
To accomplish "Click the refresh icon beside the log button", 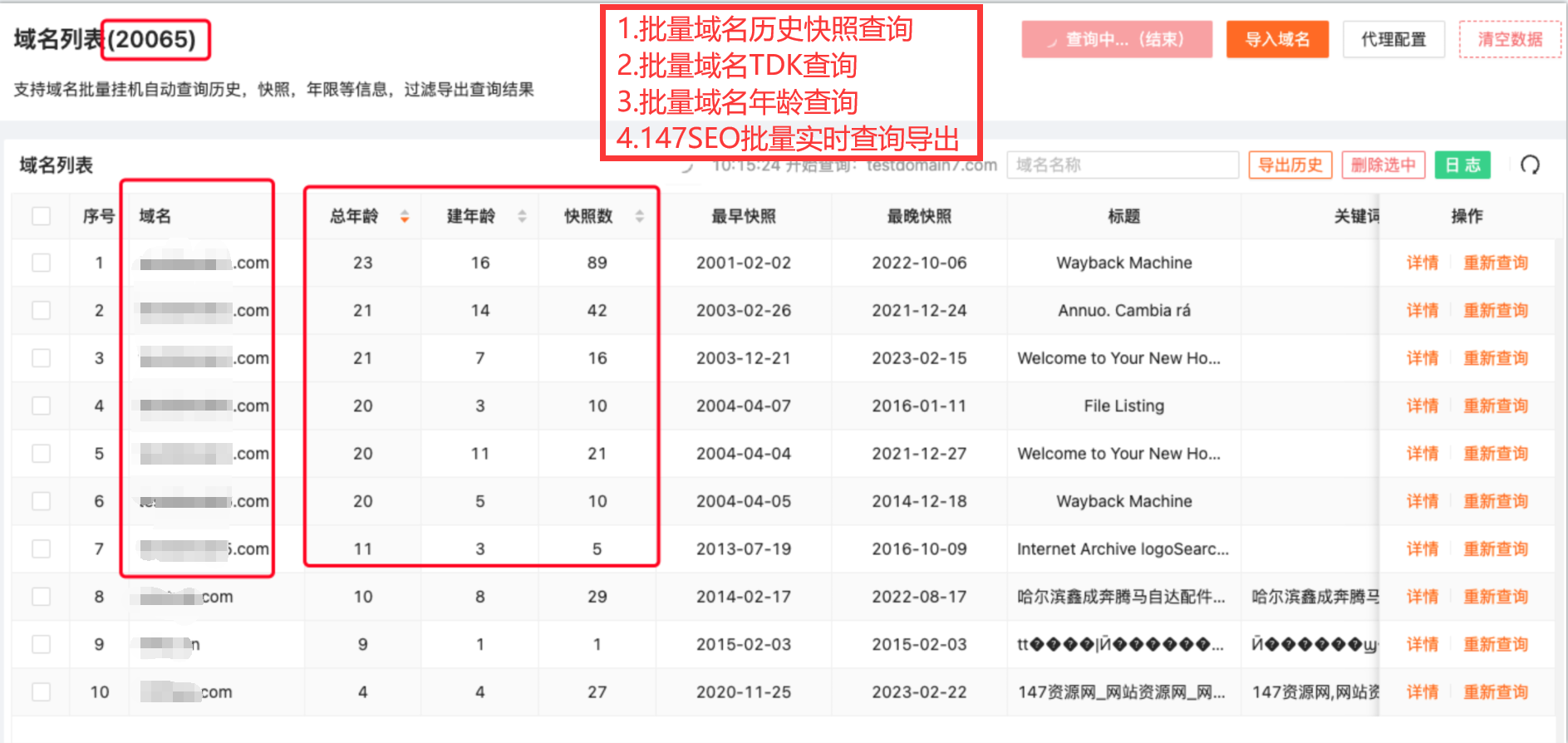I will tap(1530, 165).
